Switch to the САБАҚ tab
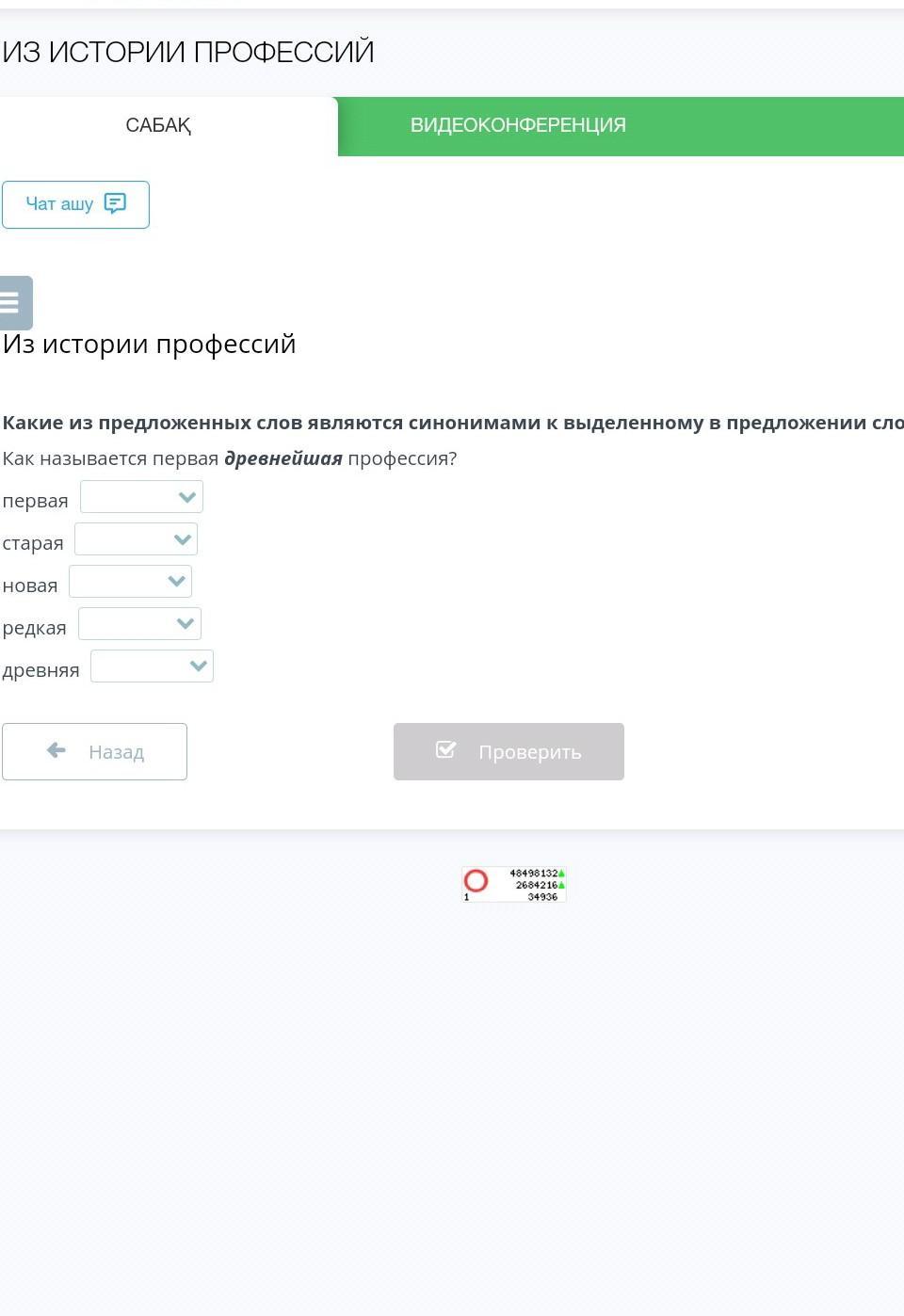Viewport: 904px width, 1316px height. point(158,126)
